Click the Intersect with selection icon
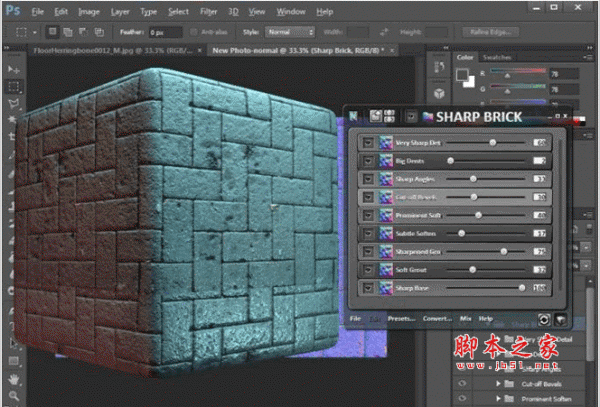This screenshot has height=407, width=600. coord(99,32)
